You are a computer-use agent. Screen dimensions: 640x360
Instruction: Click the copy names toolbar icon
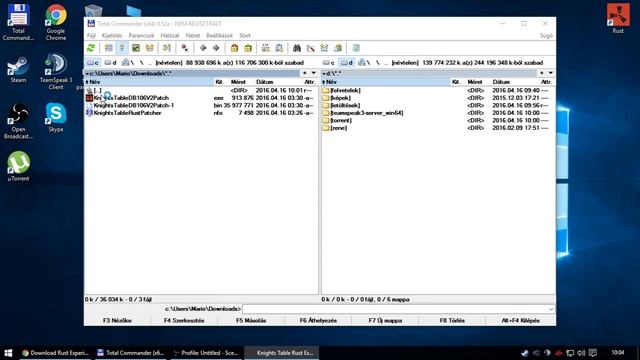tap(338, 48)
